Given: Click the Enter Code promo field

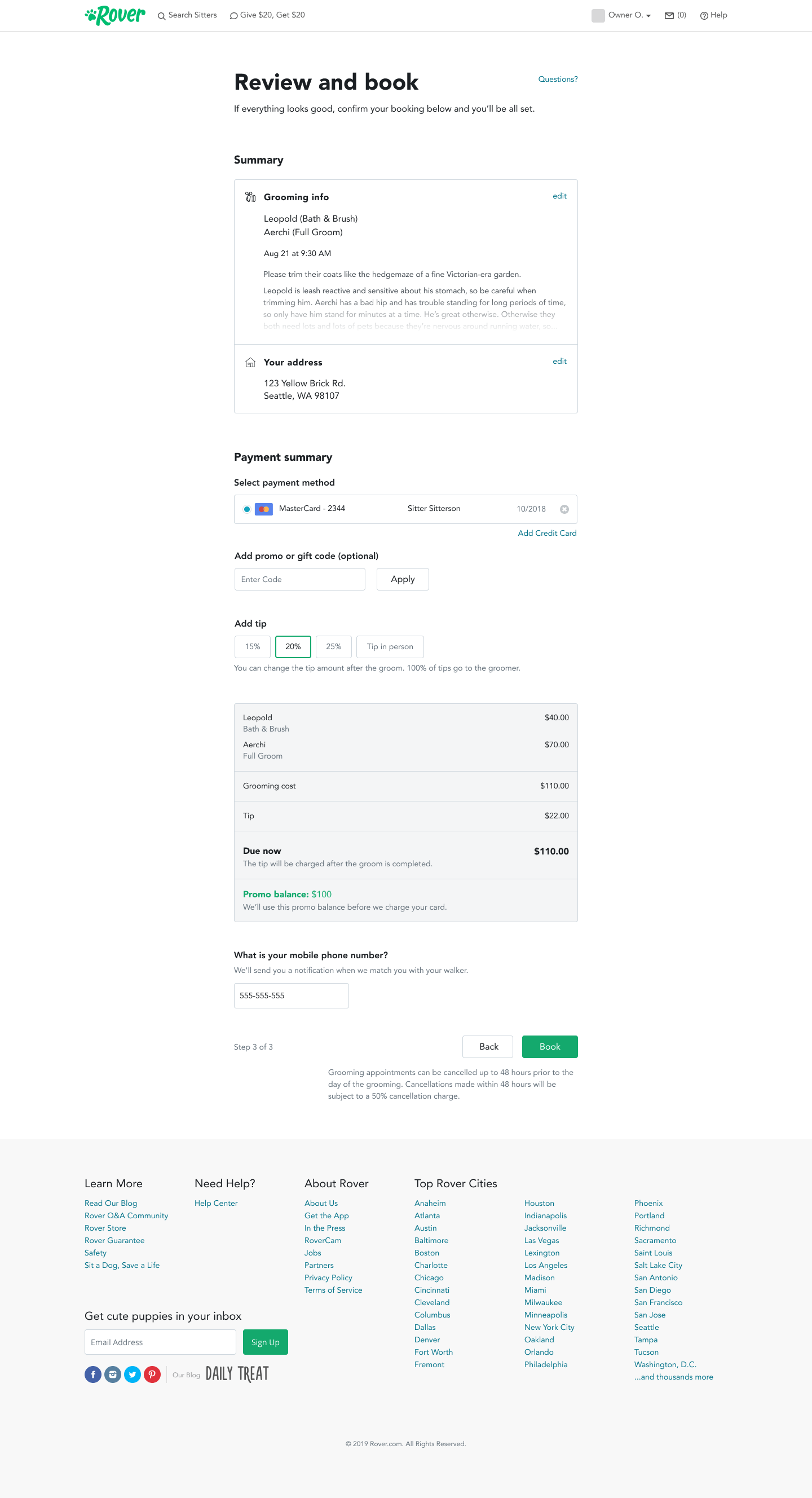Looking at the screenshot, I should (x=299, y=579).
